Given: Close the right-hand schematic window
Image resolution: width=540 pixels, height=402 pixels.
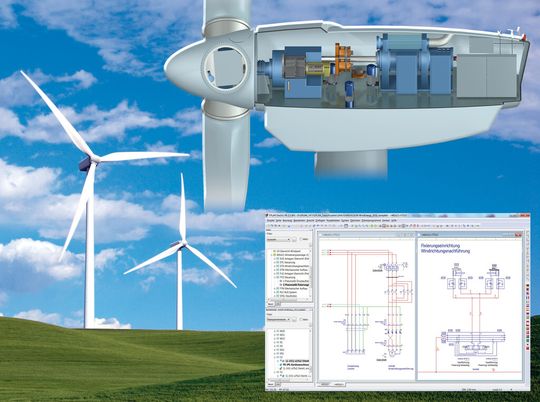Looking at the screenshot, I should tap(519, 235).
